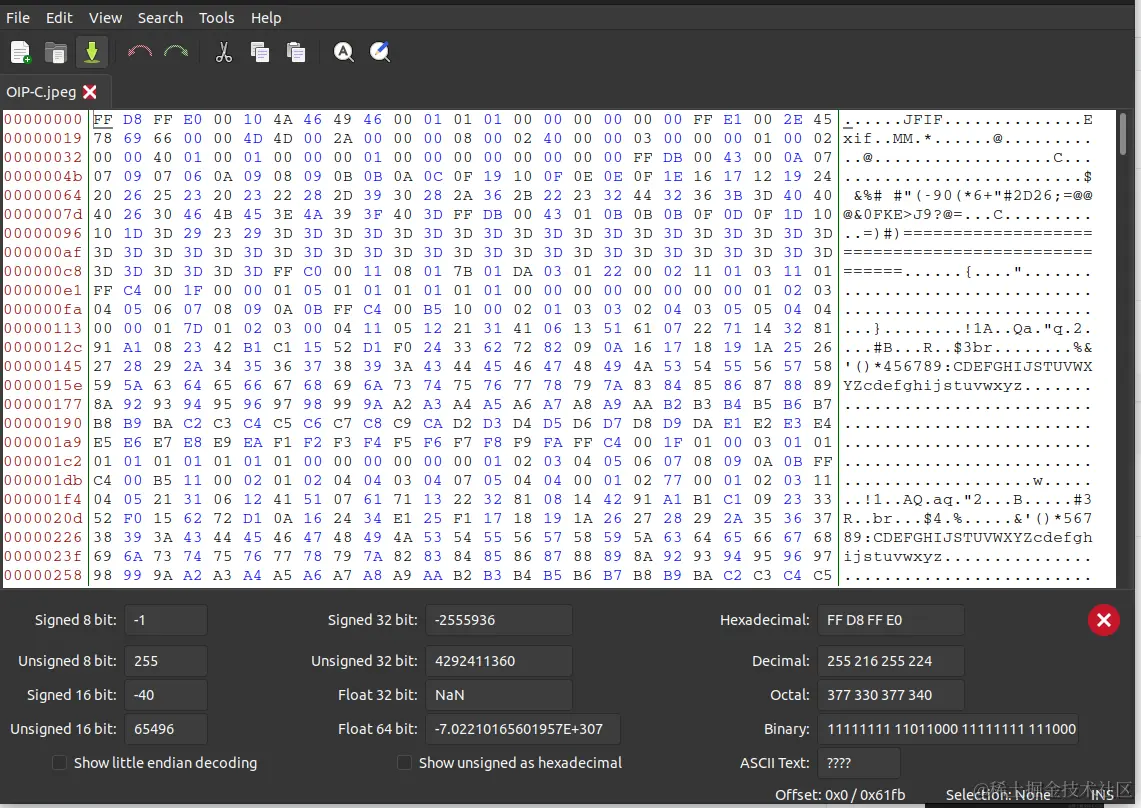Viewport: 1141px width, 808px height.
Task: Cut selection using the scissors icon
Action: 223,52
